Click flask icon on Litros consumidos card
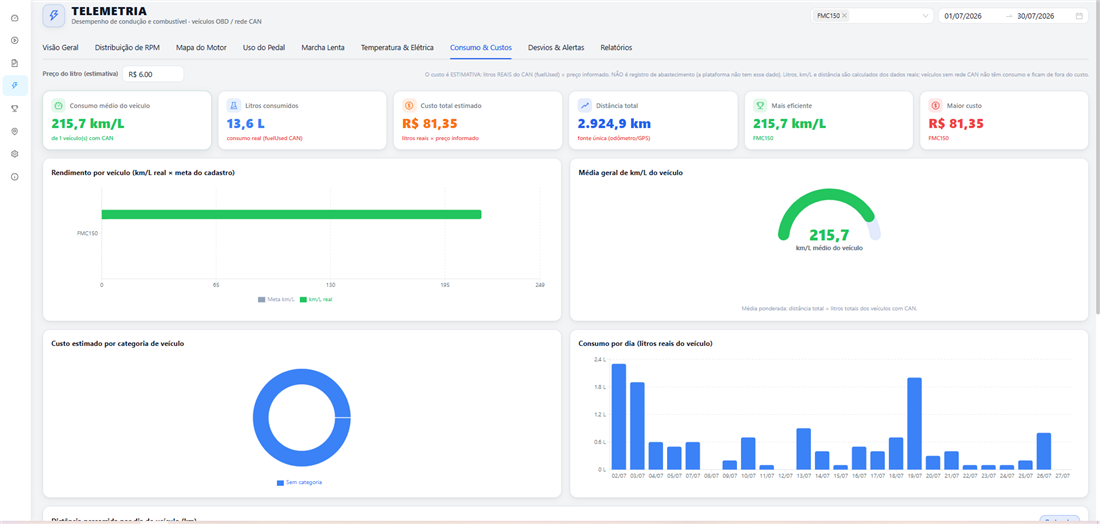This screenshot has height=524, width=1100. click(x=234, y=105)
